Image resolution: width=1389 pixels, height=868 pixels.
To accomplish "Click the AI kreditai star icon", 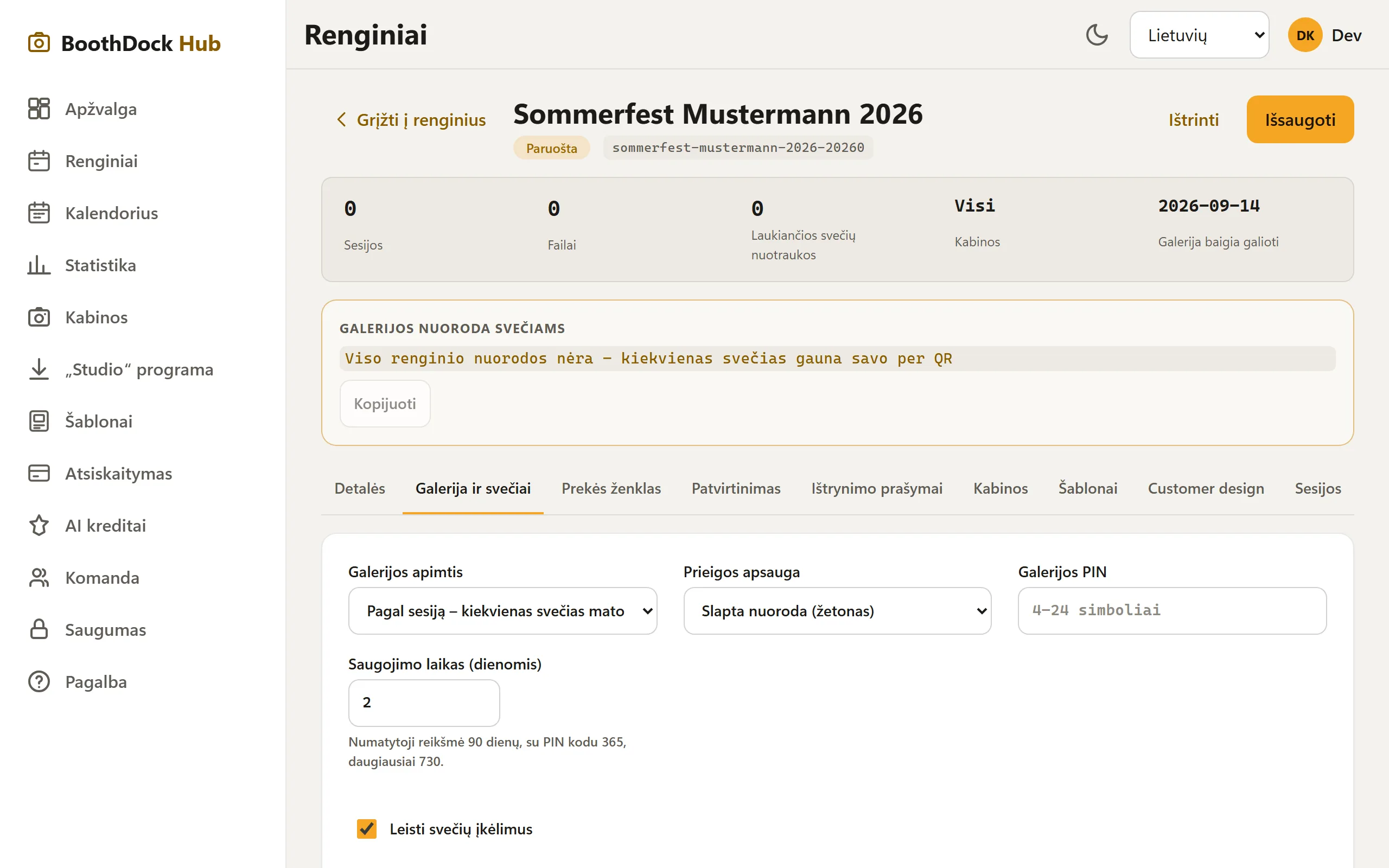I will 39,525.
